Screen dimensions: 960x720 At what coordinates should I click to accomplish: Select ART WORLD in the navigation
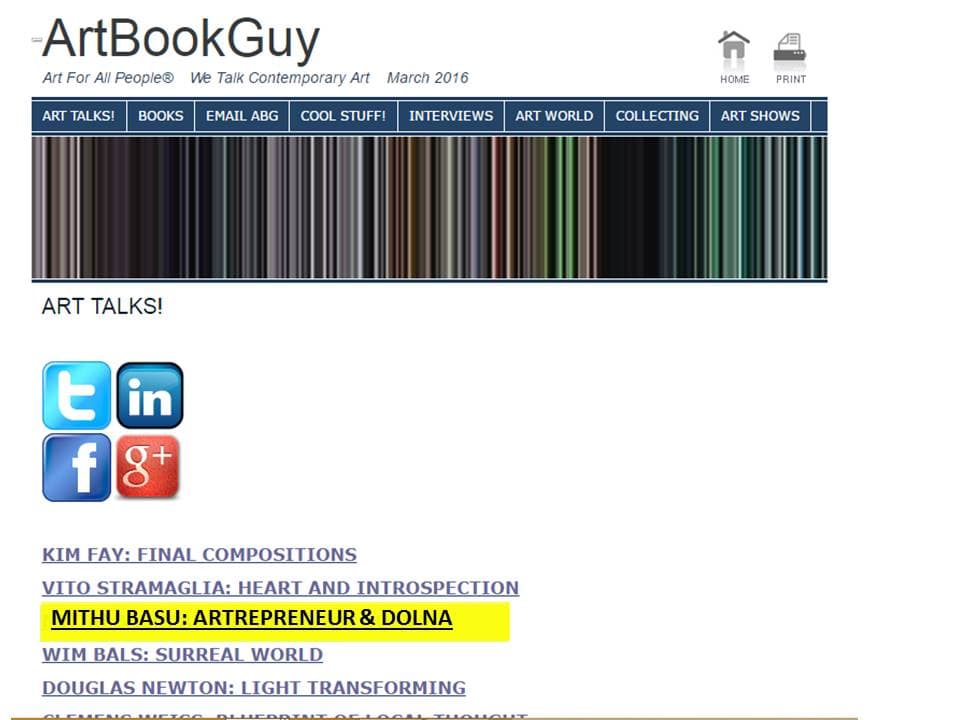point(554,116)
